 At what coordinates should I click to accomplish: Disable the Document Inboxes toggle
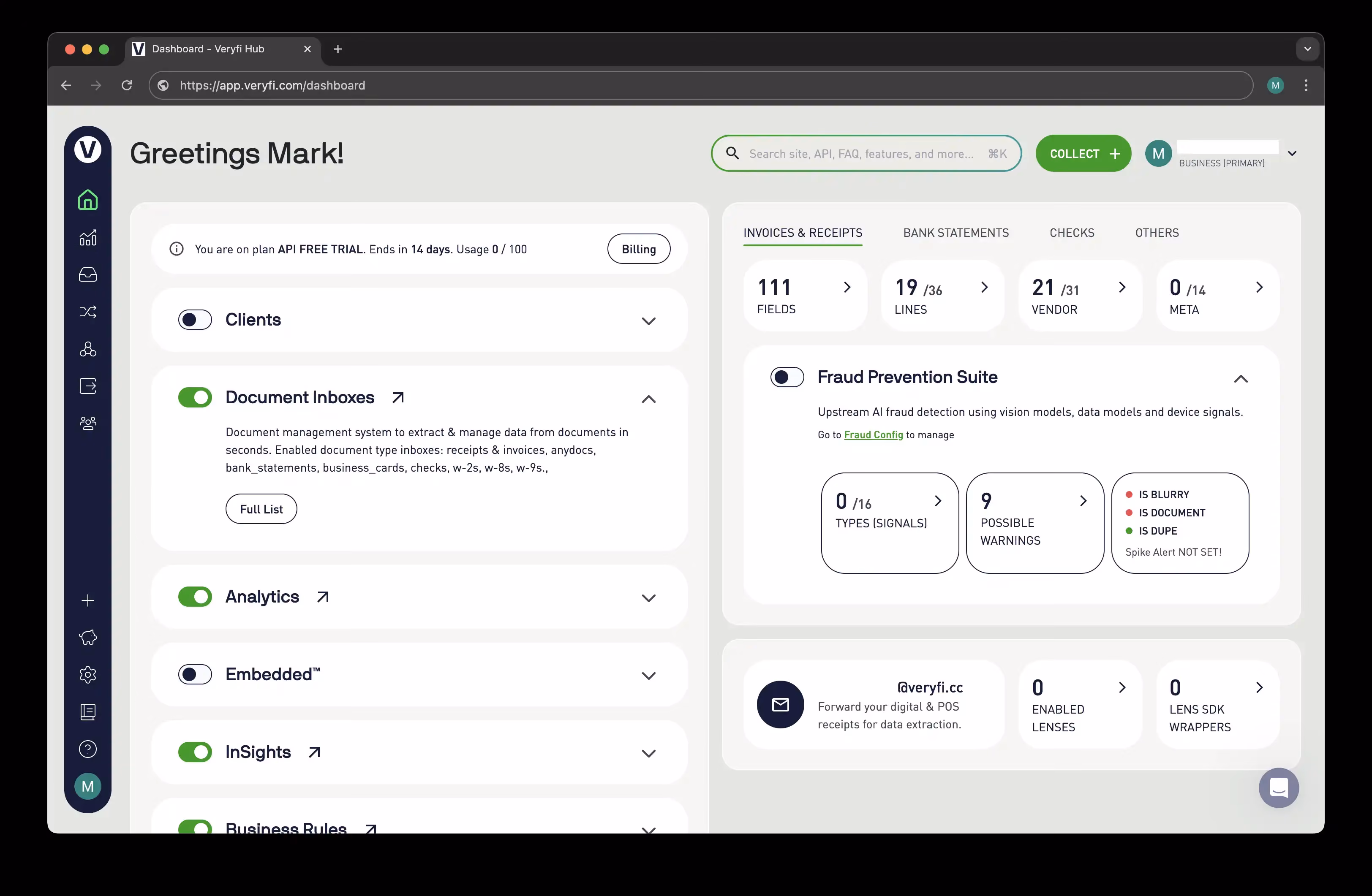195,398
